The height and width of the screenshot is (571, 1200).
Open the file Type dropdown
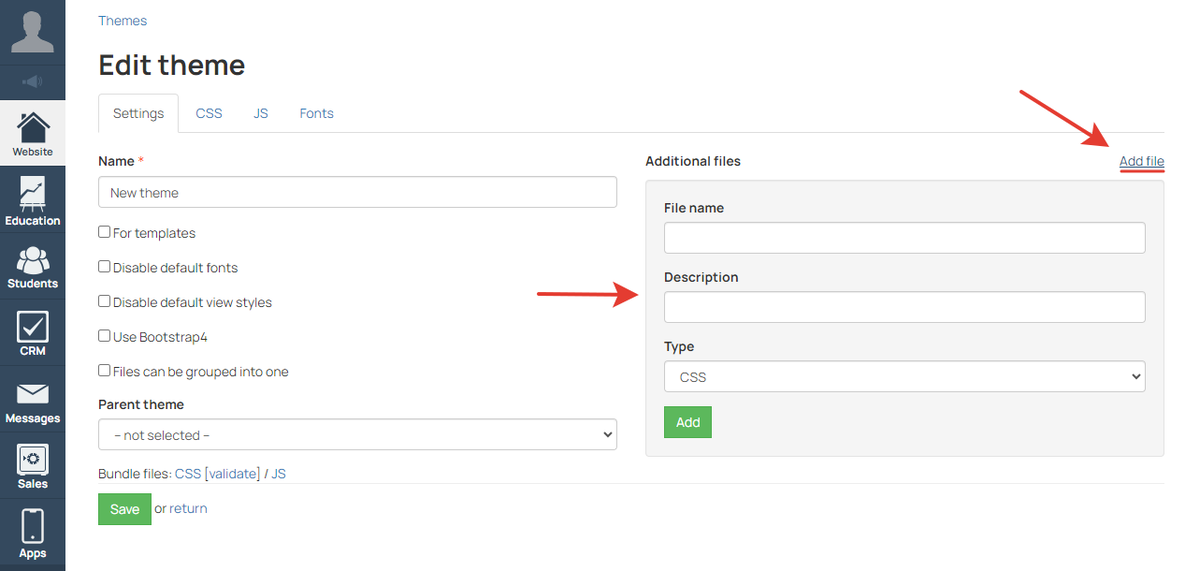point(904,377)
